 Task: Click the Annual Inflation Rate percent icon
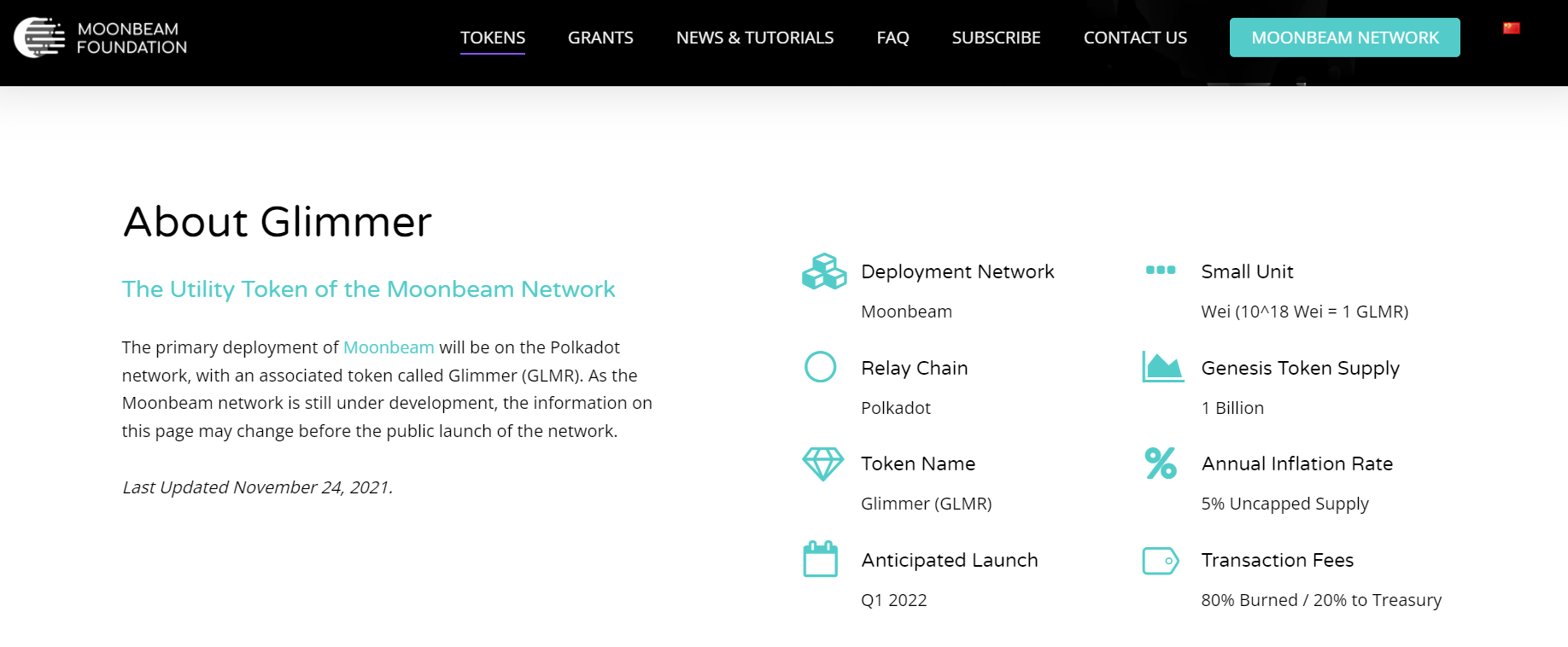(x=1161, y=463)
